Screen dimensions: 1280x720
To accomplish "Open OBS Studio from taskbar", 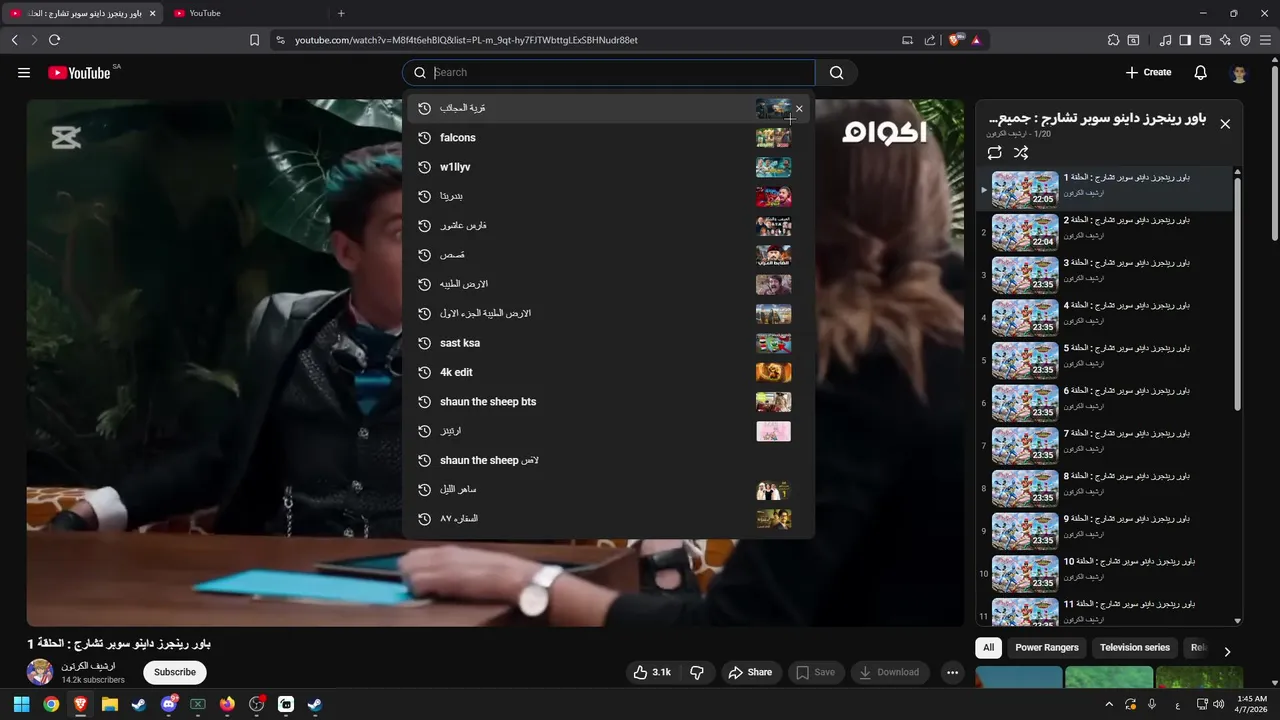I will coord(256,704).
